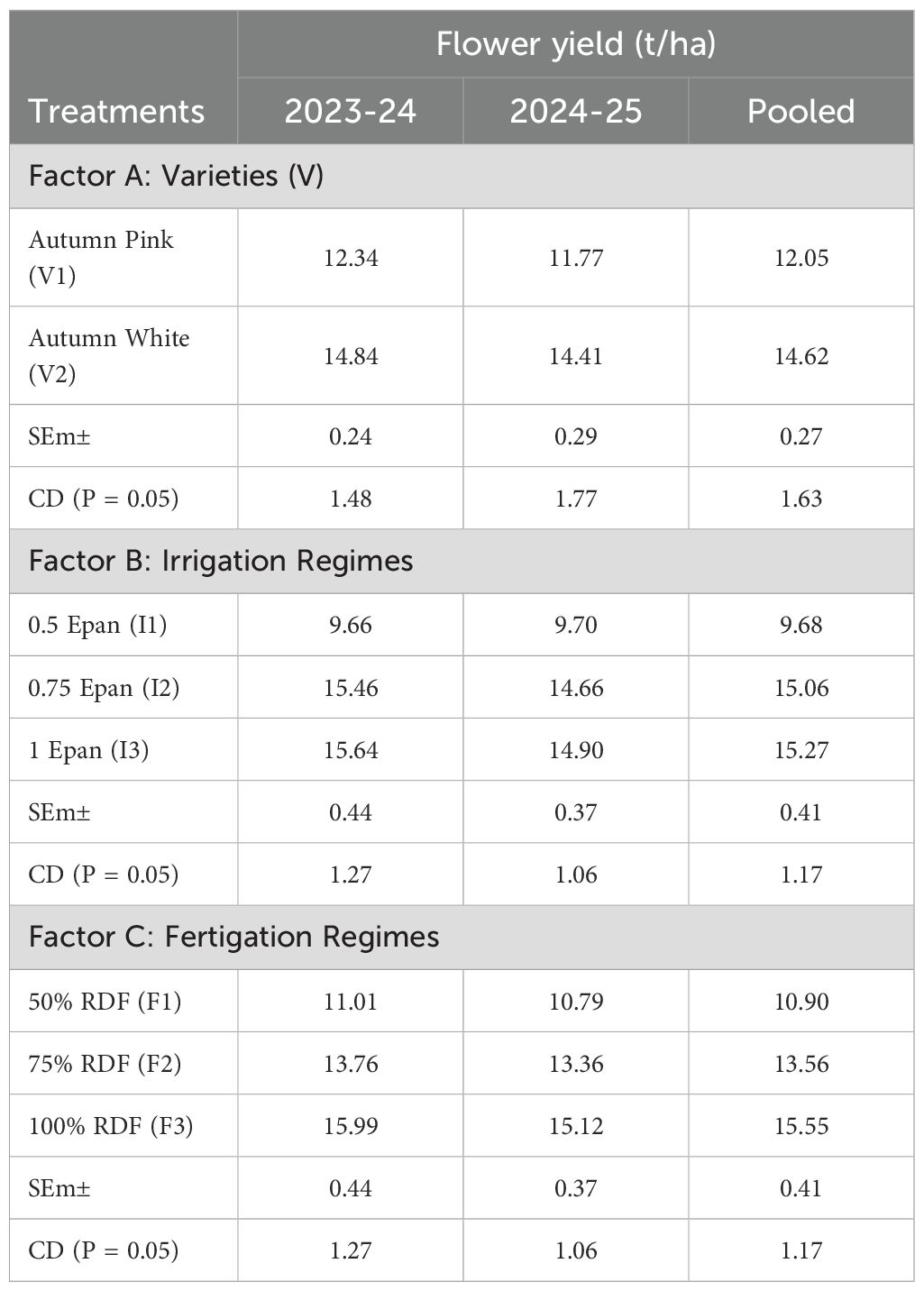Click the pooled value 14.62 cell
This screenshot has height=1291, width=924.
click(801, 356)
